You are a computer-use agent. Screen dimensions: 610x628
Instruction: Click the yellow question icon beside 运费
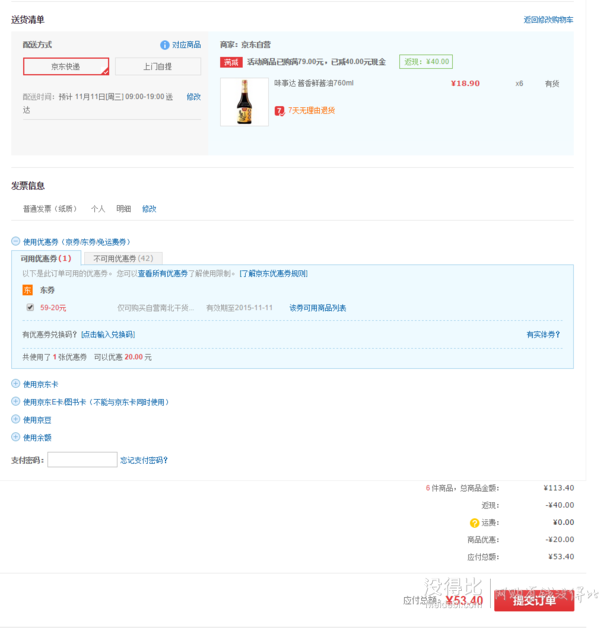coord(474,523)
